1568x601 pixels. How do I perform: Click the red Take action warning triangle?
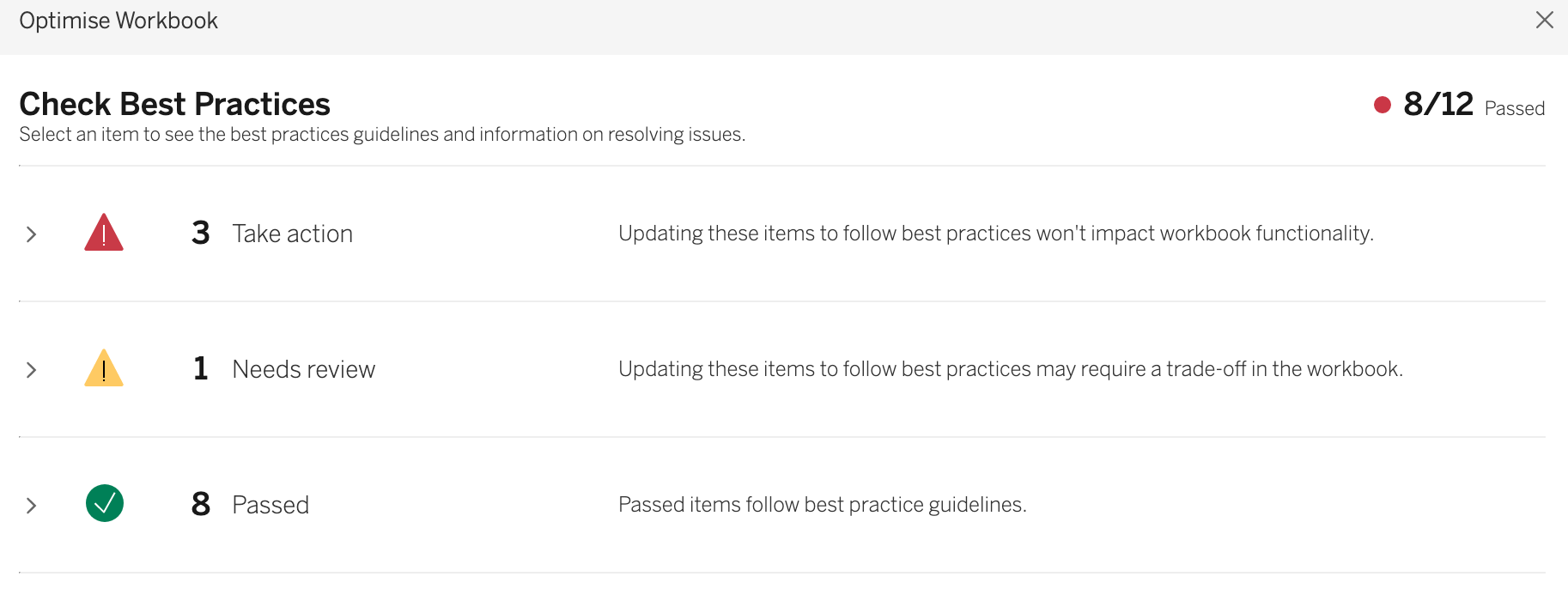(104, 234)
